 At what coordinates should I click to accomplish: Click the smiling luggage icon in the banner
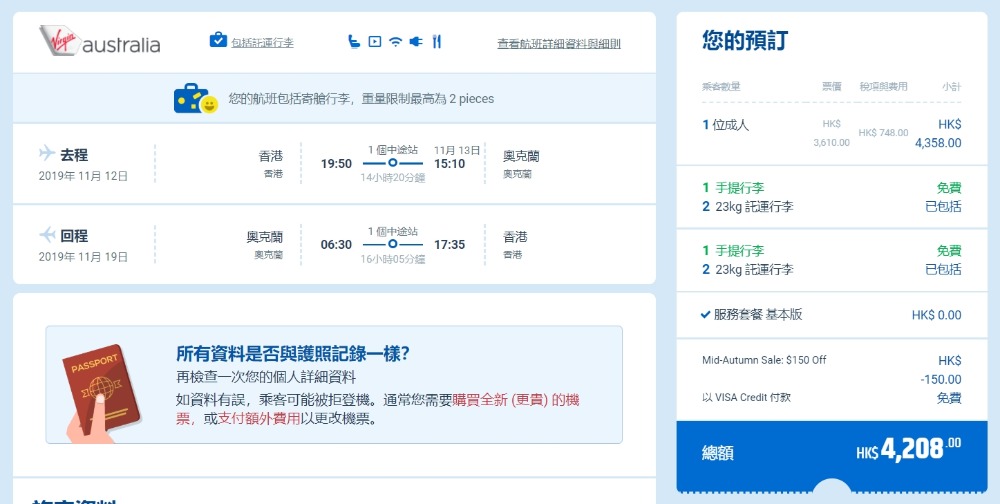(195, 99)
